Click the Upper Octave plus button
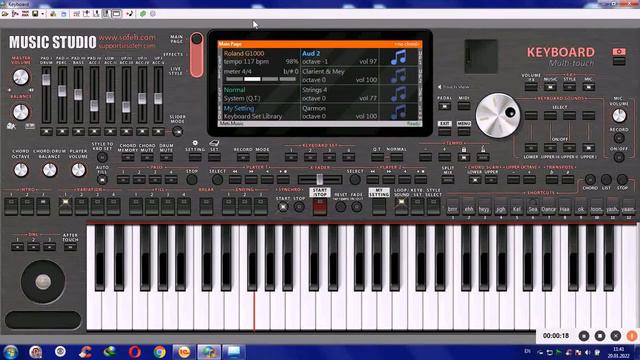The height and width of the screenshot is (360, 640). click(x=529, y=180)
